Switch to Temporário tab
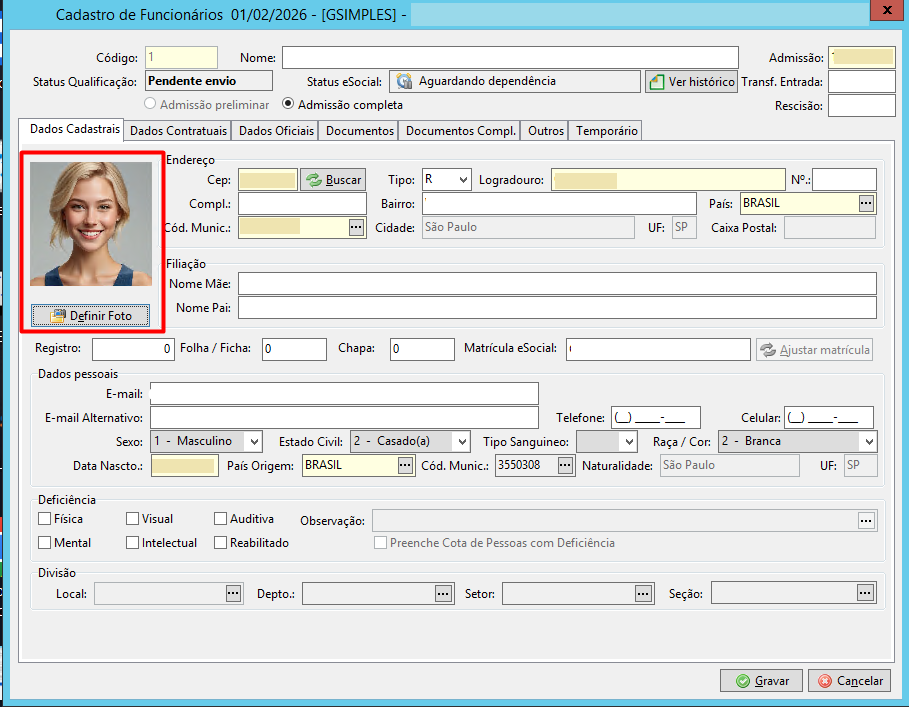909x707 pixels. click(x=606, y=131)
